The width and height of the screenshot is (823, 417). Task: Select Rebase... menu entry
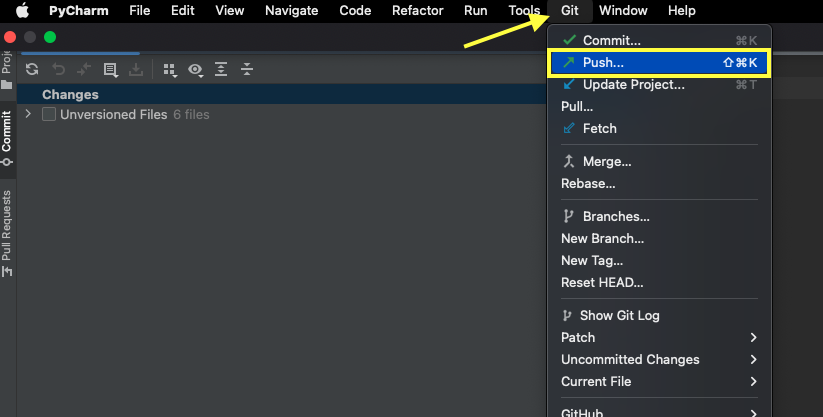click(x=659, y=183)
